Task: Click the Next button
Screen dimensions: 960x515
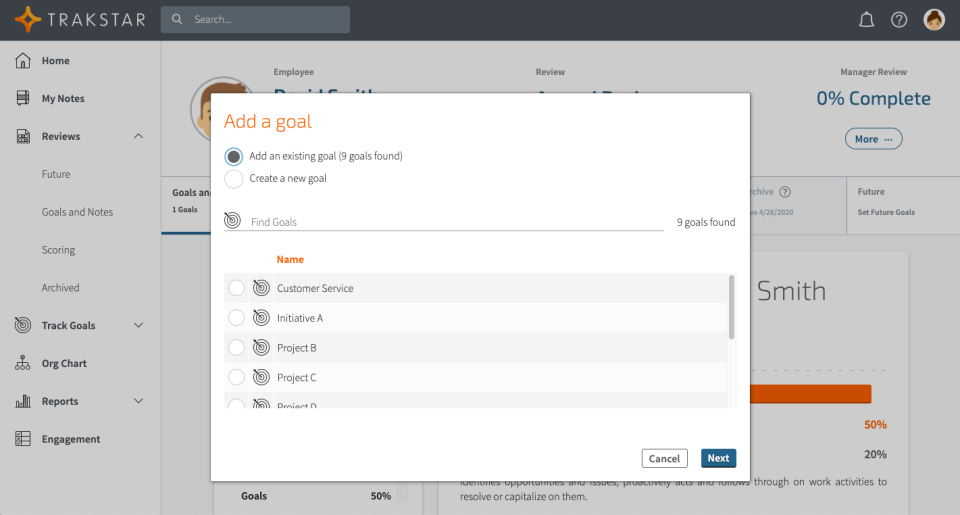Action: 718,458
